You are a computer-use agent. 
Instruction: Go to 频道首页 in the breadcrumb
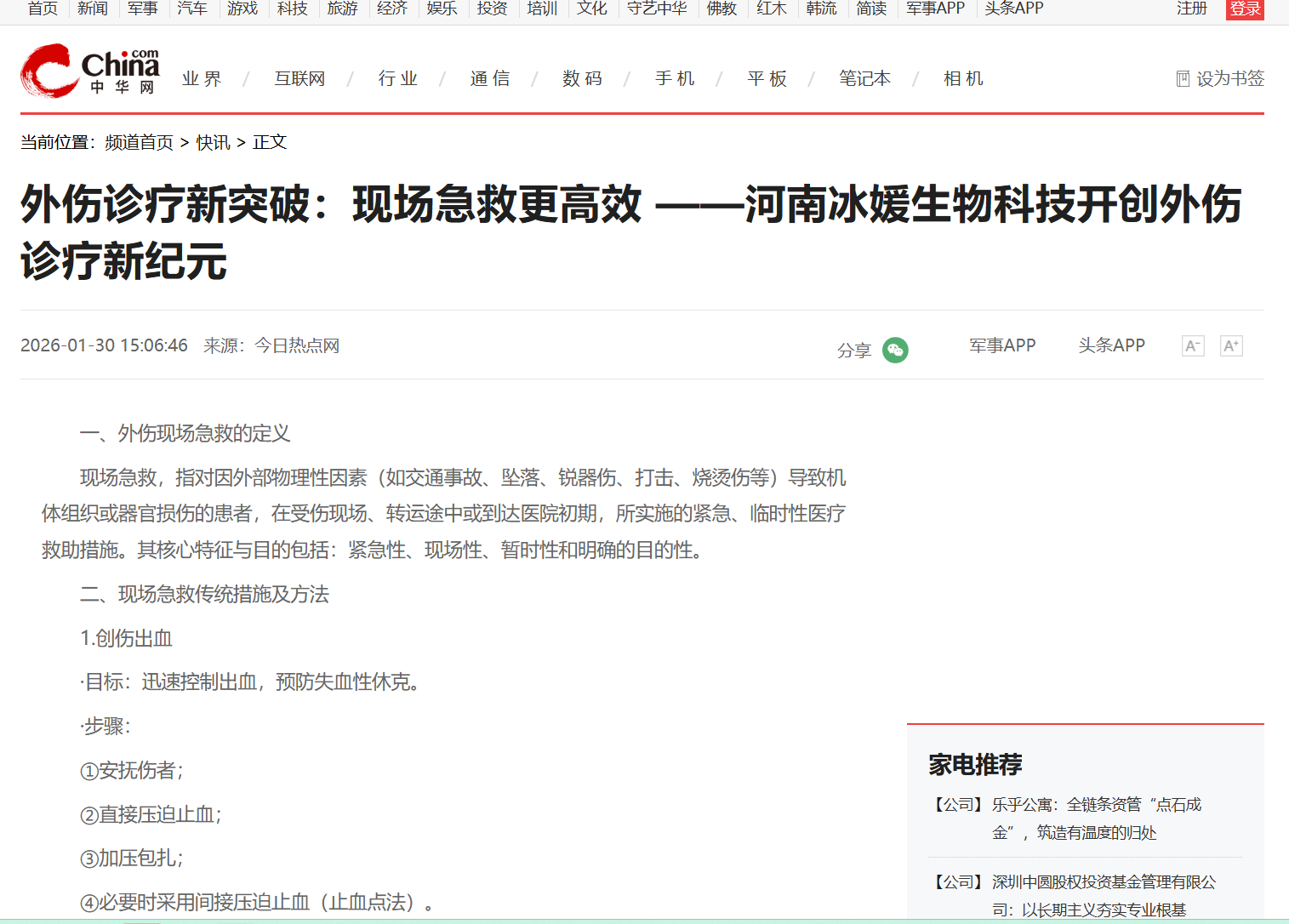[x=139, y=142]
